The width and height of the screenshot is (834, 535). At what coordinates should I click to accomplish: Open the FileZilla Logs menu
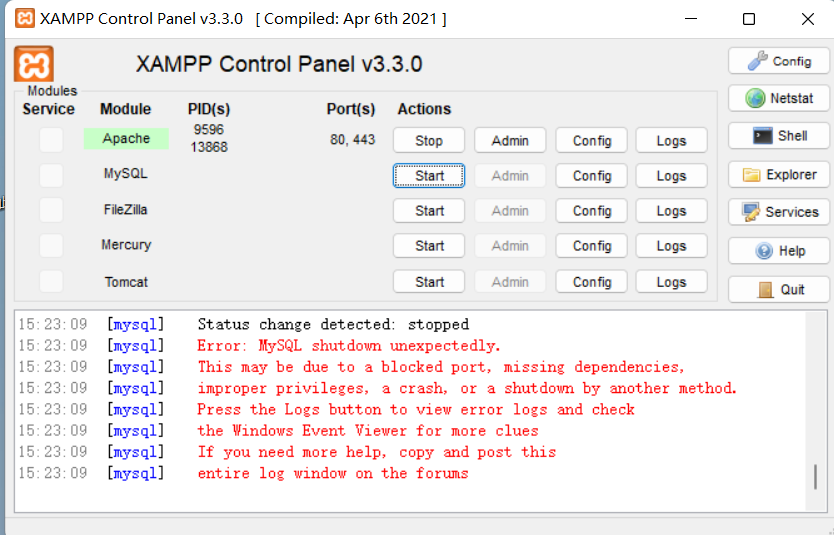point(671,211)
